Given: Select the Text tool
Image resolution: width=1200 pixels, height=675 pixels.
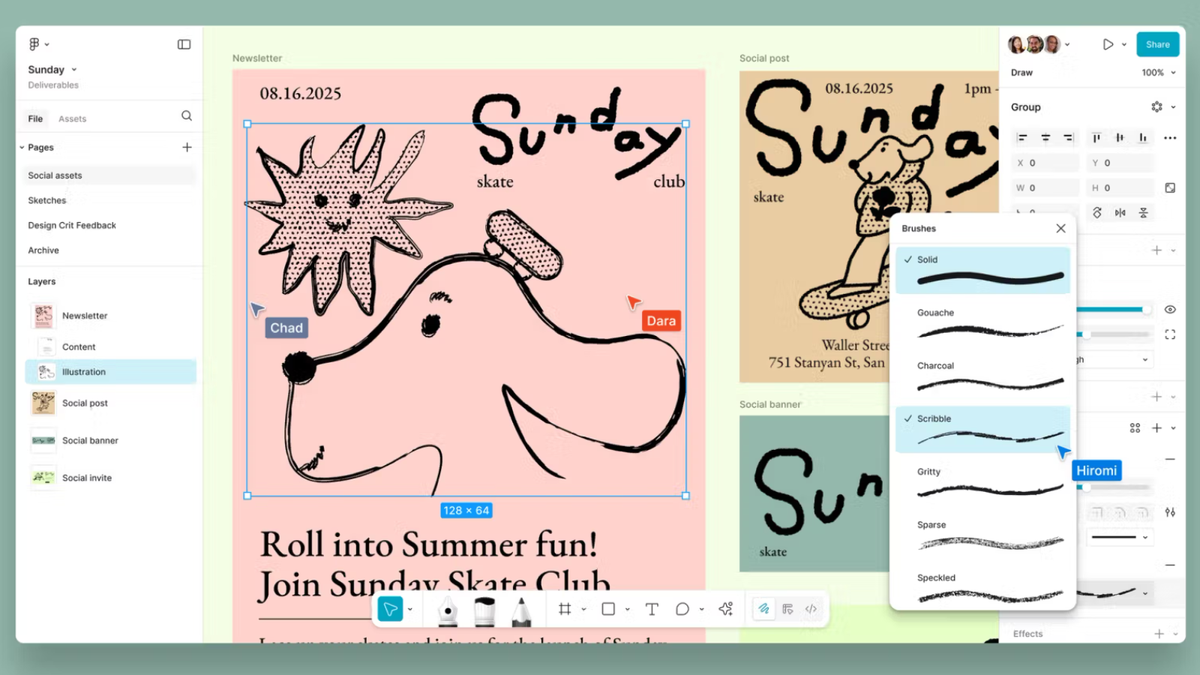Looking at the screenshot, I should [x=651, y=608].
